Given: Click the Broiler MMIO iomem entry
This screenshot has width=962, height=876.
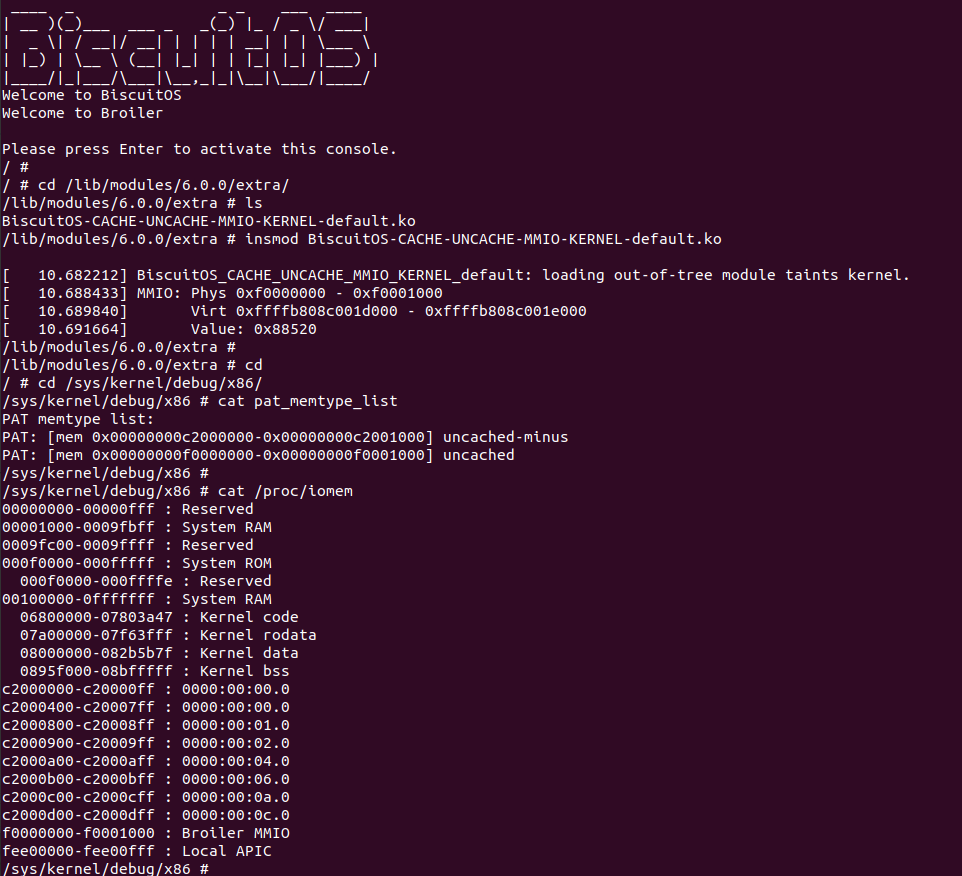Looking at the screenshot, I should coord(146,833).
